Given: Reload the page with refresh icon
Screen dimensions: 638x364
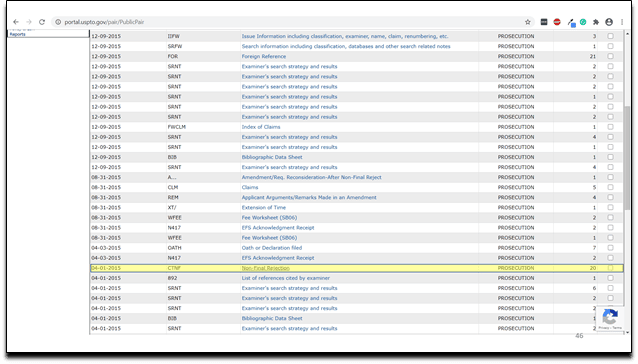Looking at the screenshot, I should tap(42, 22).
